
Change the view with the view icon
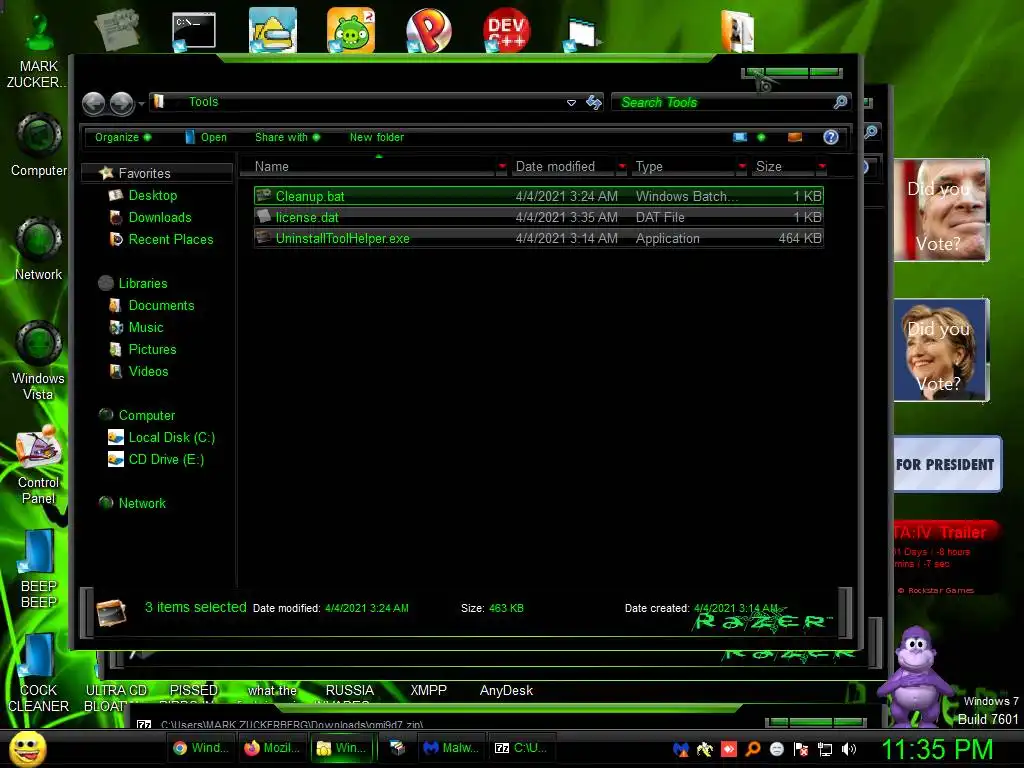(x=740, y=137)
